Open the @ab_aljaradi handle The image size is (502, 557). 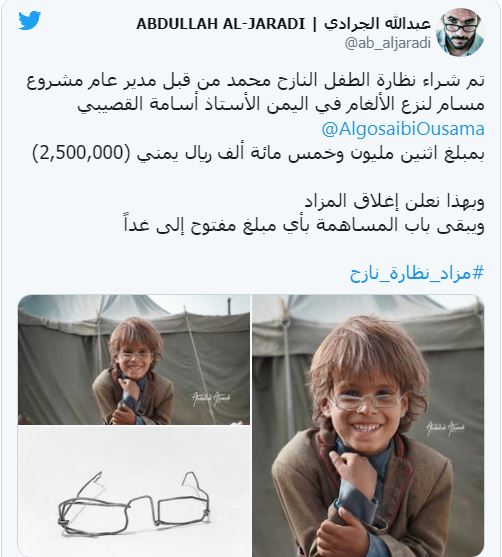click(x=388, y=43)
